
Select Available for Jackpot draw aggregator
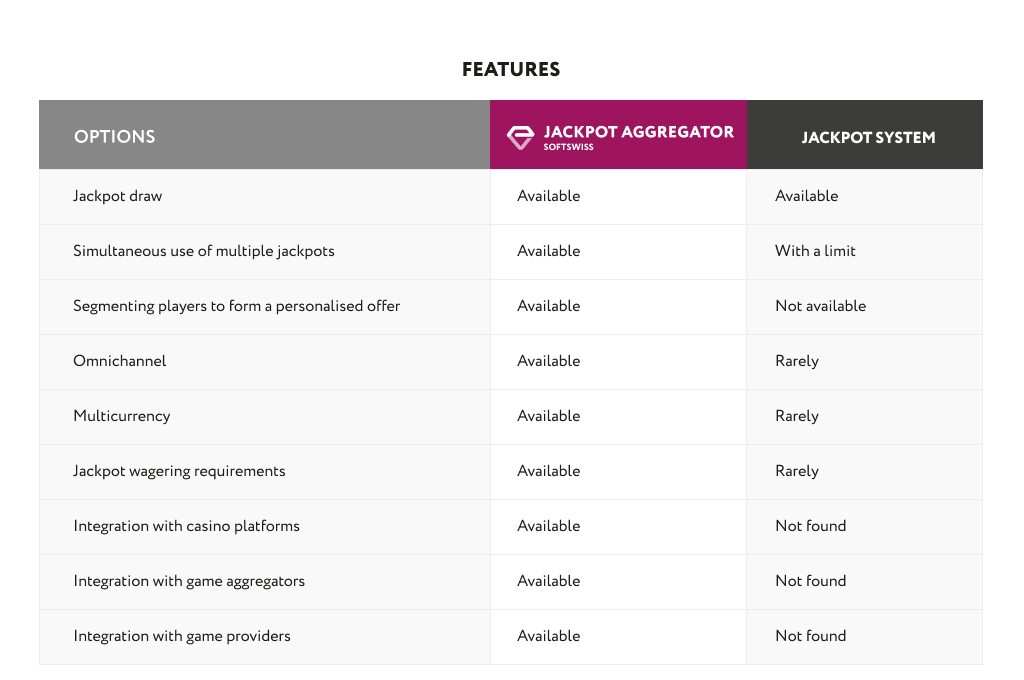548,196
